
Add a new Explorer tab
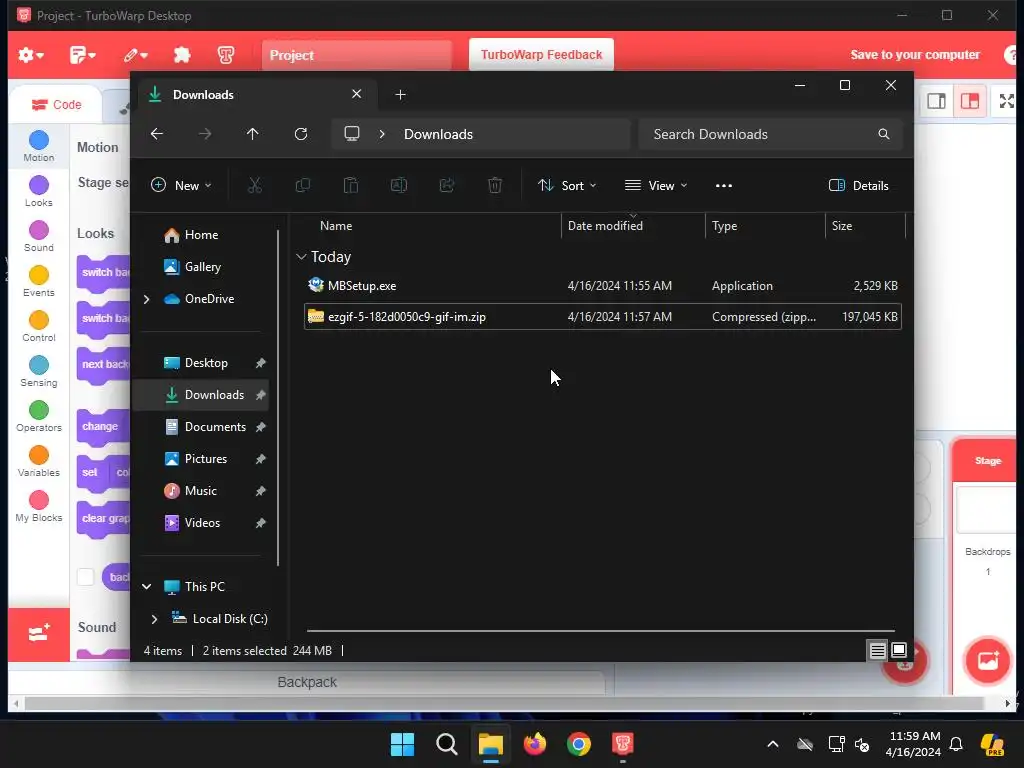pyautogui.click(x=400, y=95)
